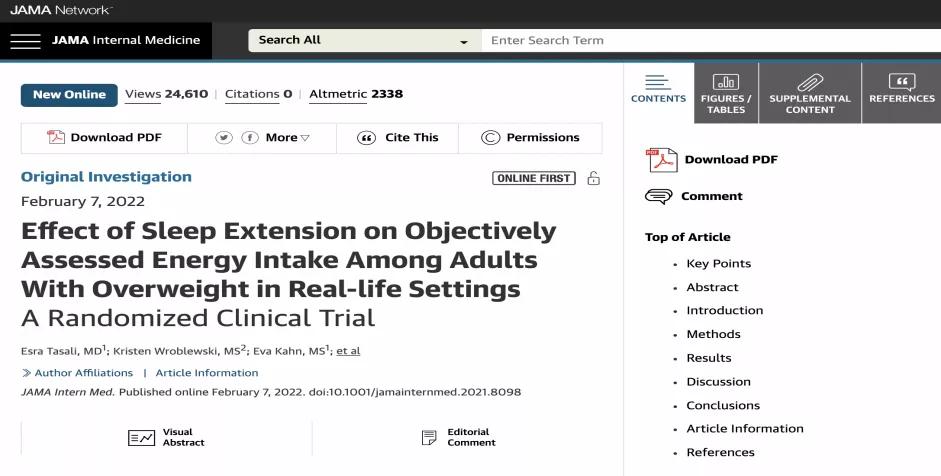Click the New Online badge

(69, 95)
